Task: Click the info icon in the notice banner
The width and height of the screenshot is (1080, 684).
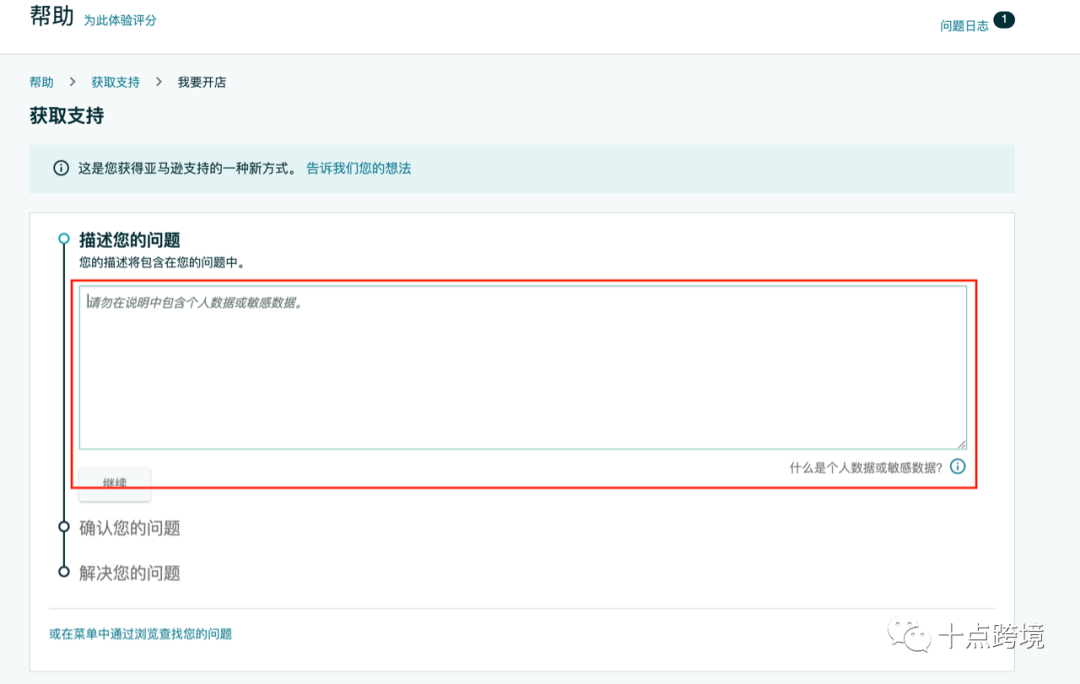Action: 61,168
